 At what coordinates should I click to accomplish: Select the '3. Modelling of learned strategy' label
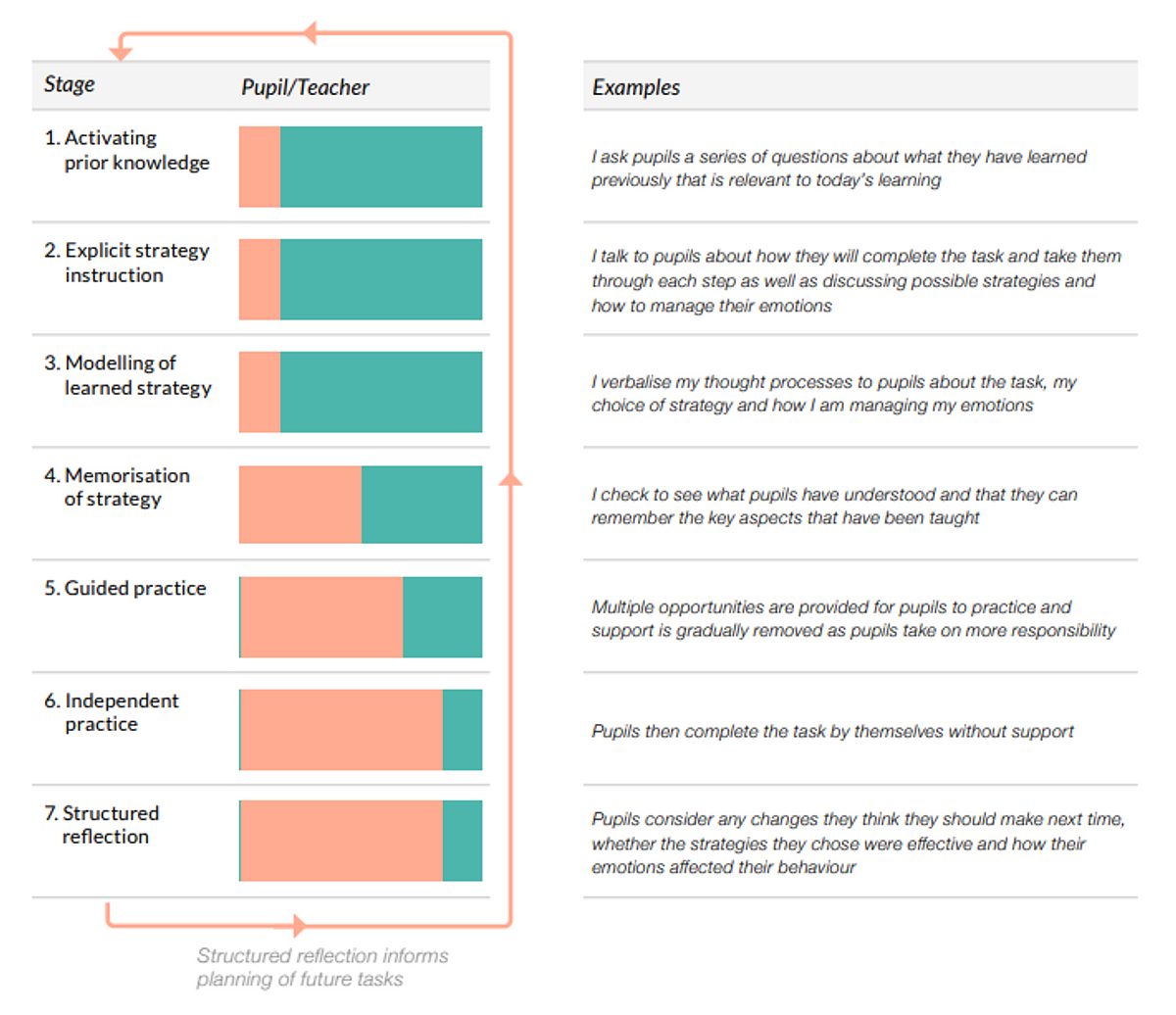pyautogui.click(x=127, y=375)
